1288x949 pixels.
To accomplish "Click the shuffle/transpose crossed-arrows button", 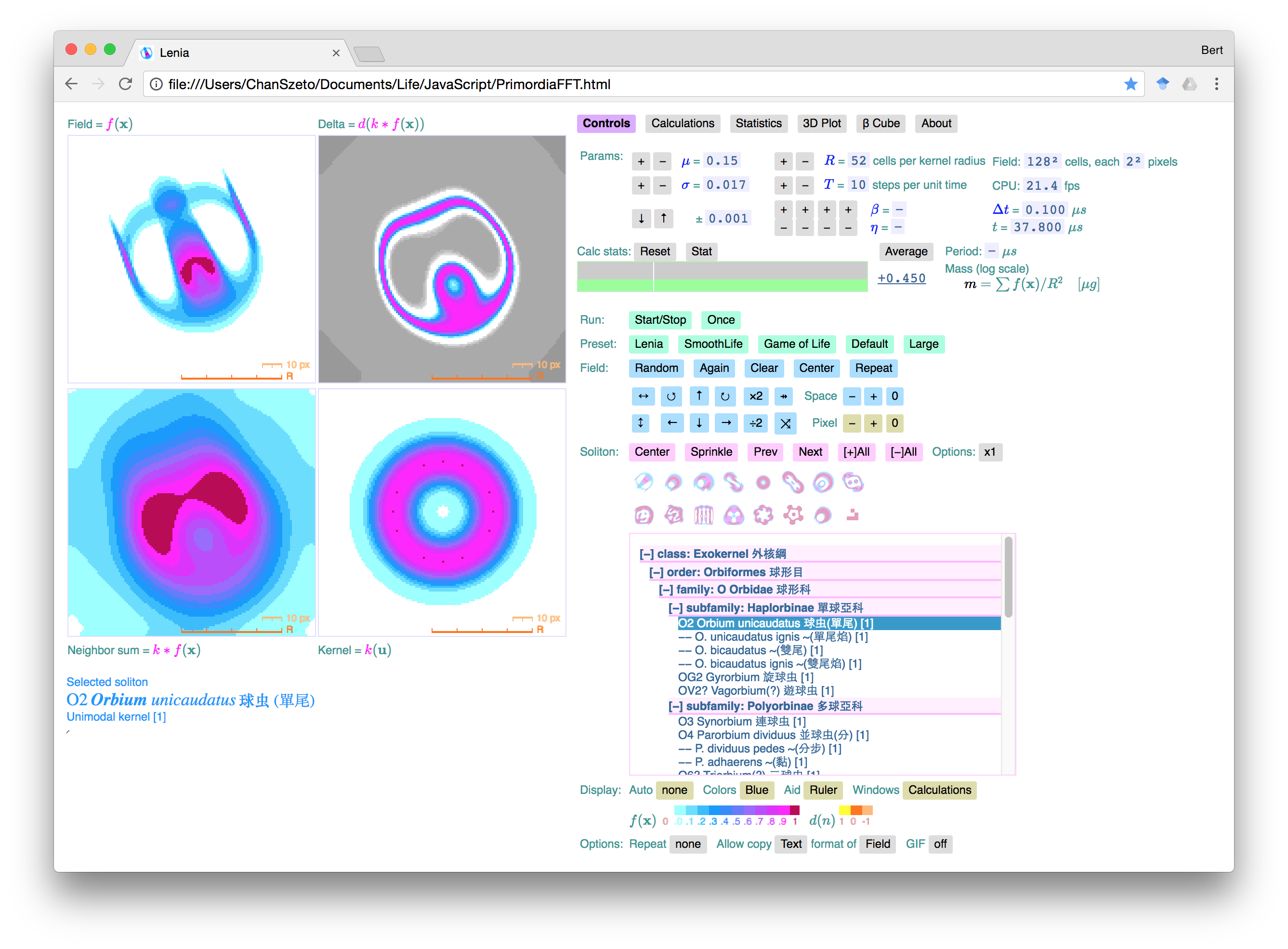I will point(785,424).
